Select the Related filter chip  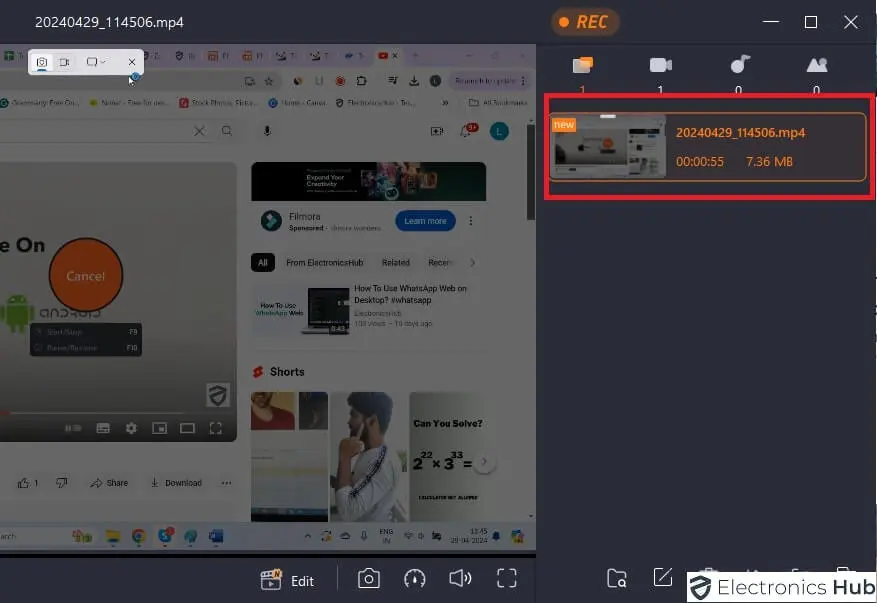click(395, 262)
